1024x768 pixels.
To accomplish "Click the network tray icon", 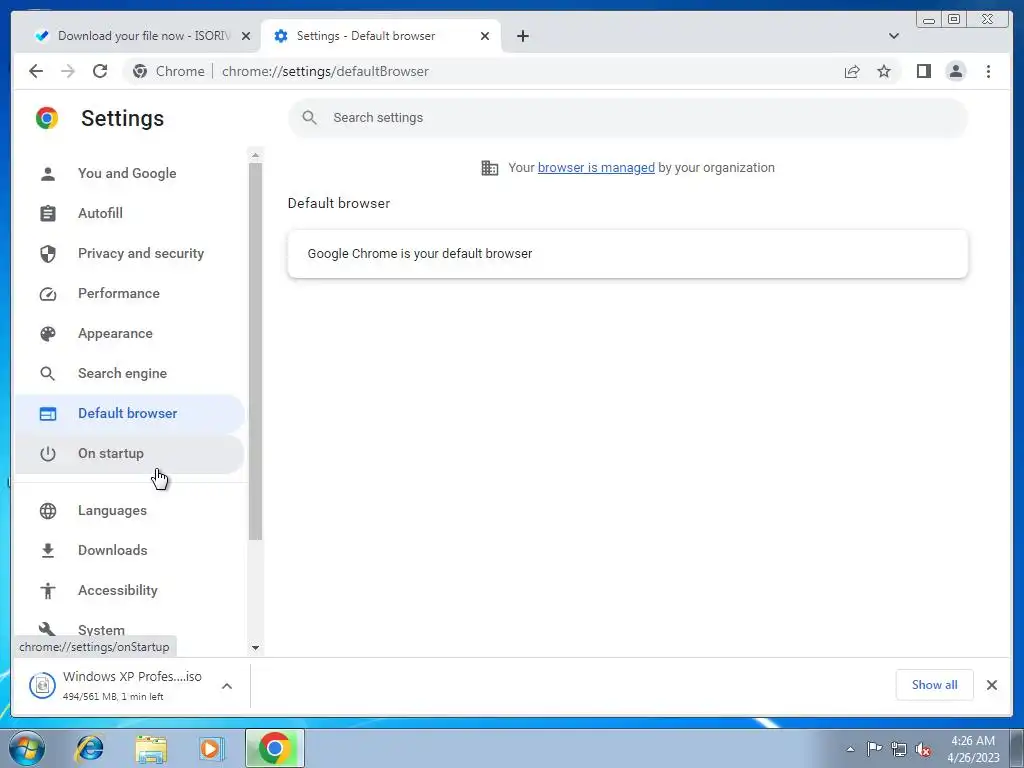I will point(899,749).
